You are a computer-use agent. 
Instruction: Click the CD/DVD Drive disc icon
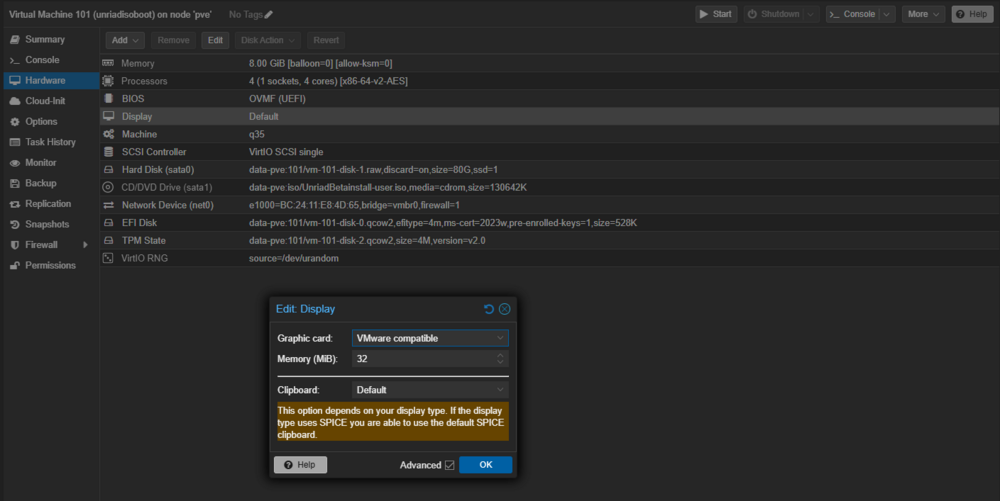pos(108,187)
